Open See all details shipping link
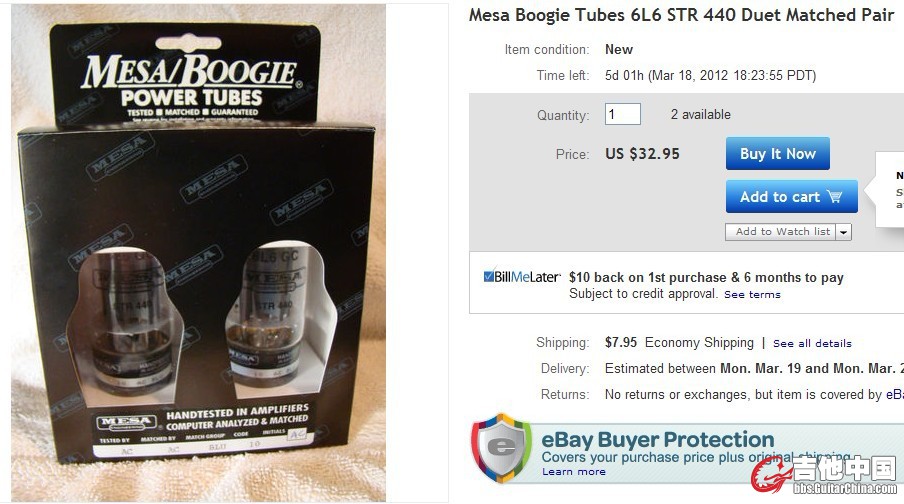 [812, 344]
